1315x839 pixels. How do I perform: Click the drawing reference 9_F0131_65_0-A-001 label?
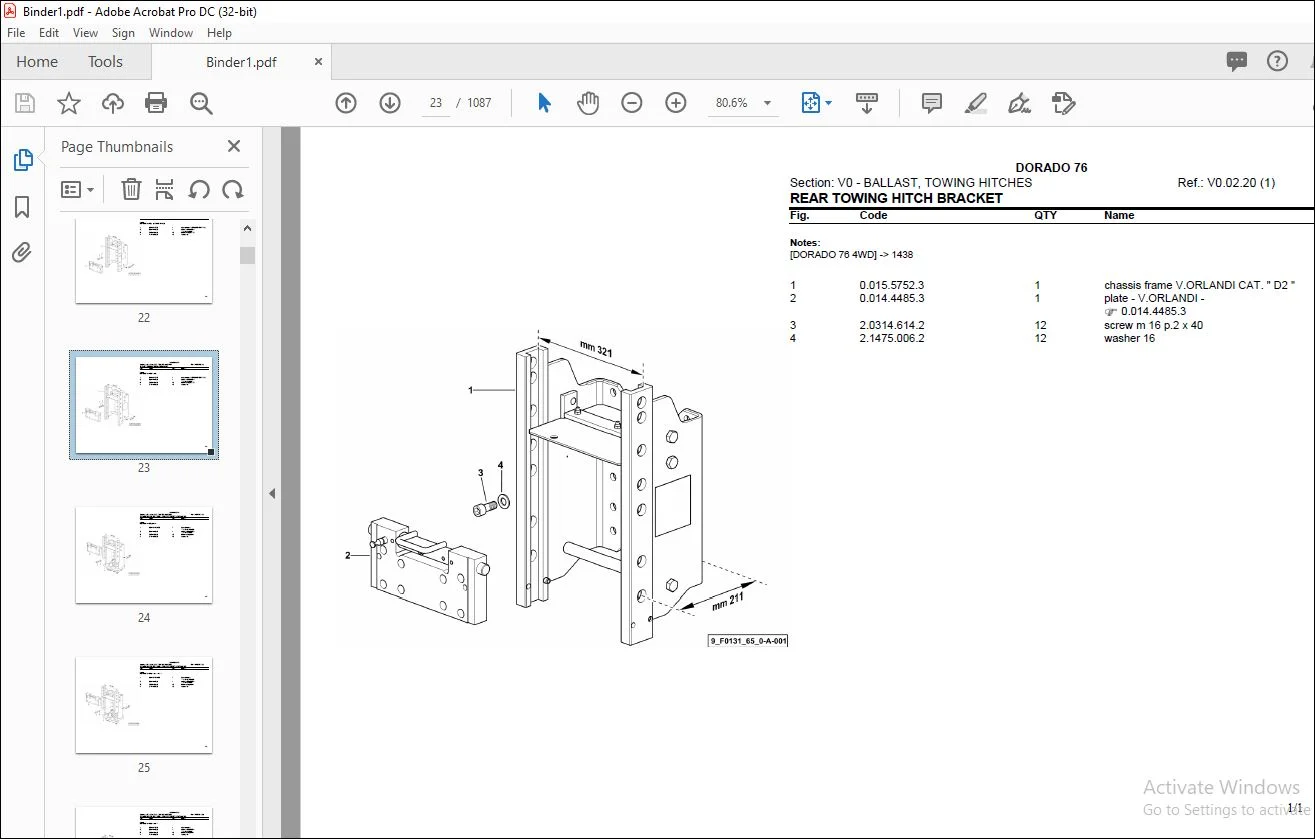pyautogui.click(x=748, y=640)
